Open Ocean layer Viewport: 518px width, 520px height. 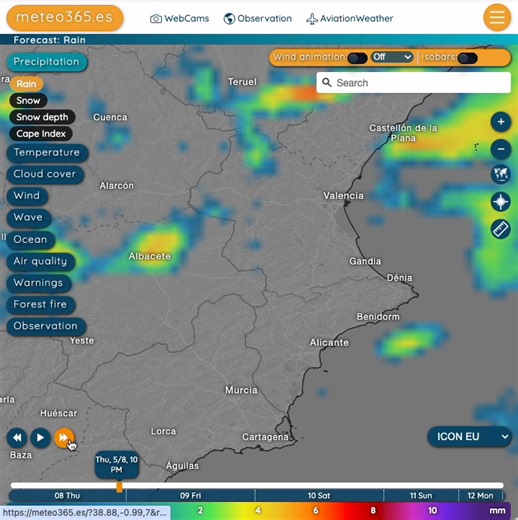pyautogui.click(x=31, y=240)
